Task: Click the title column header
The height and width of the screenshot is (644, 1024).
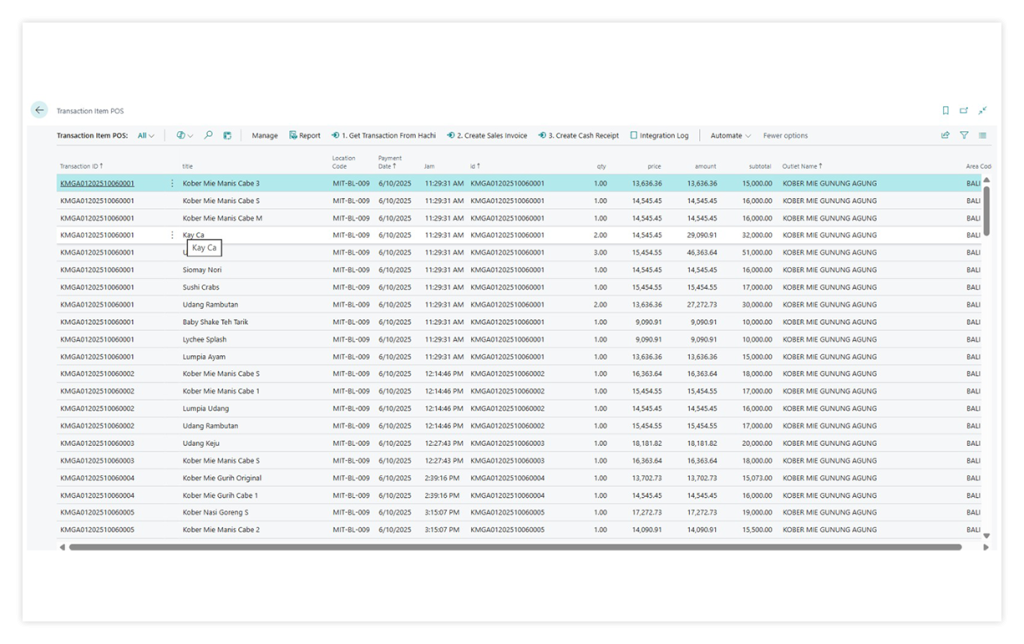Action: tap(187, 166)
